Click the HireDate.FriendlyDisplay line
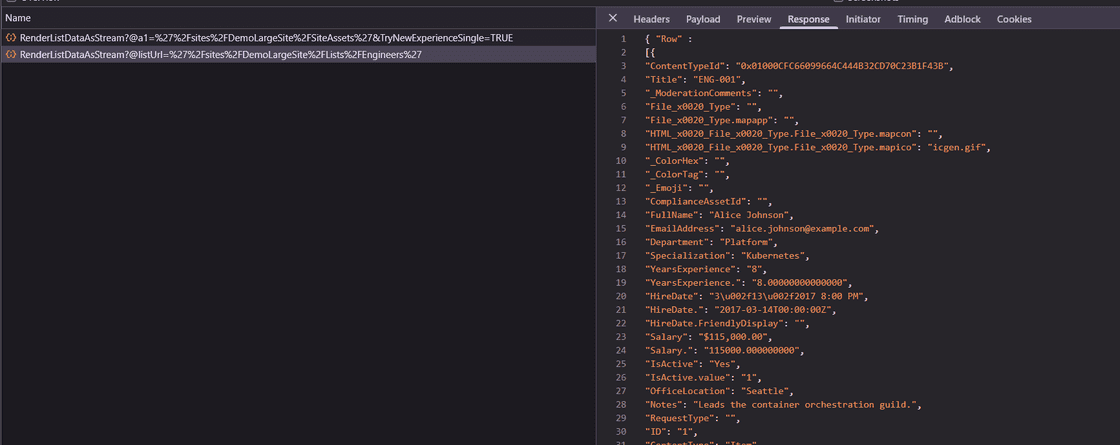The height and width of the screenshot is (445, 1120). tap(727, 324)
